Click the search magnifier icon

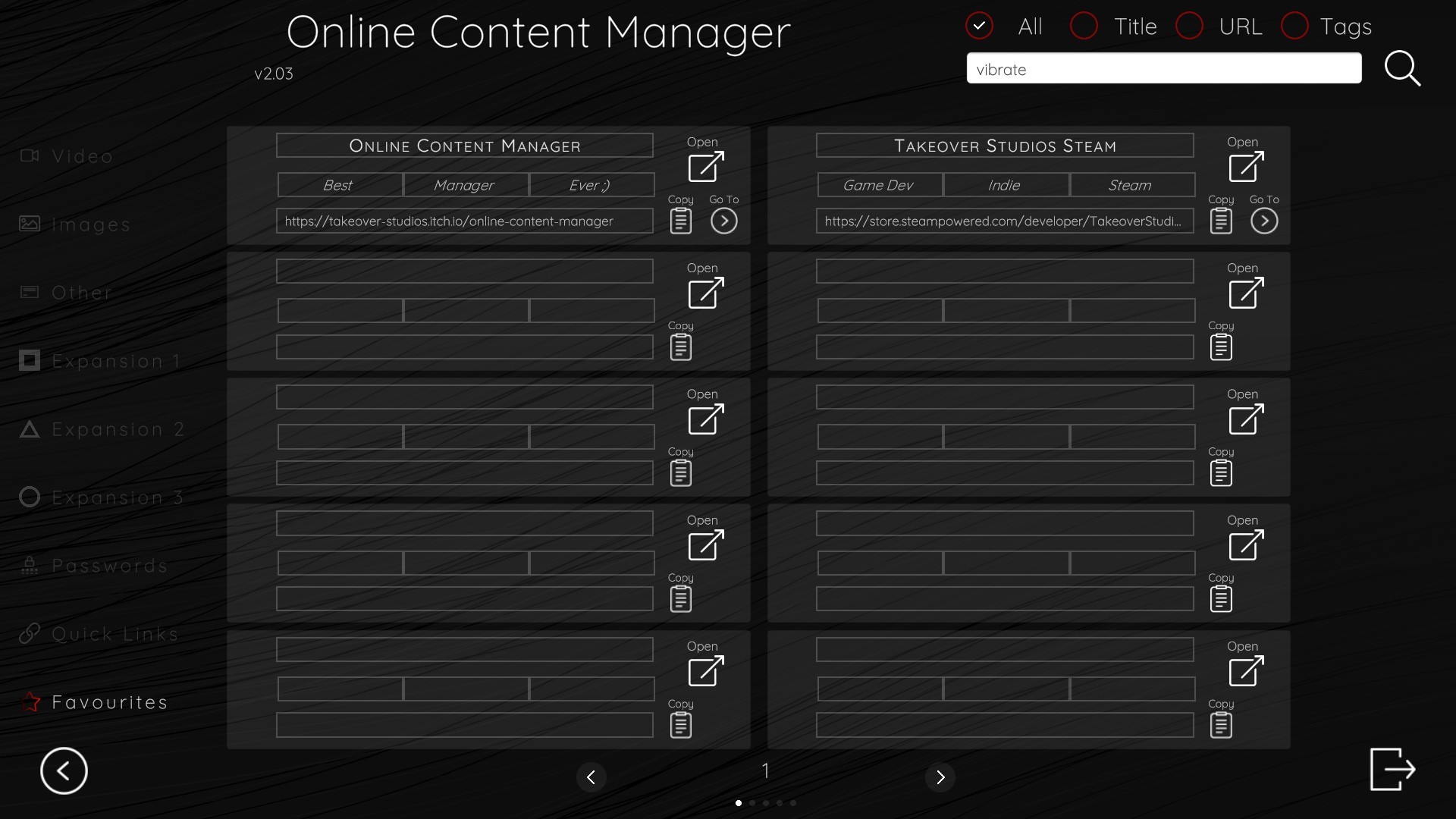1404,68
